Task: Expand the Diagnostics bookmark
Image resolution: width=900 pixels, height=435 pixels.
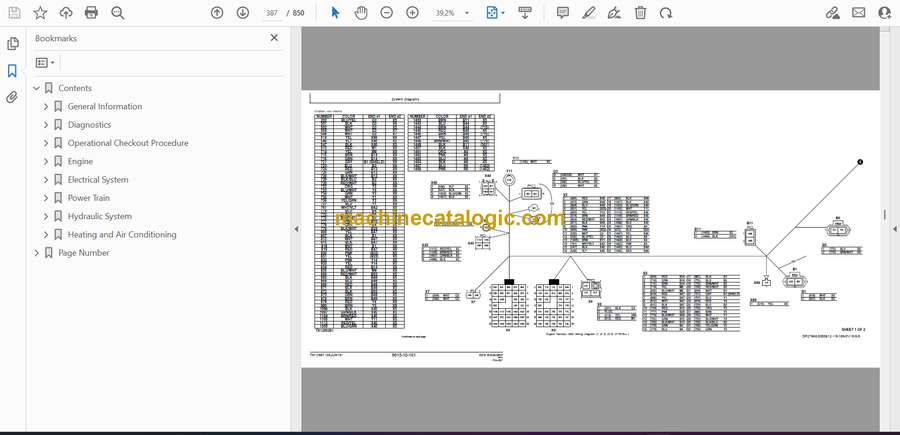Action: [x=46, y=125]
